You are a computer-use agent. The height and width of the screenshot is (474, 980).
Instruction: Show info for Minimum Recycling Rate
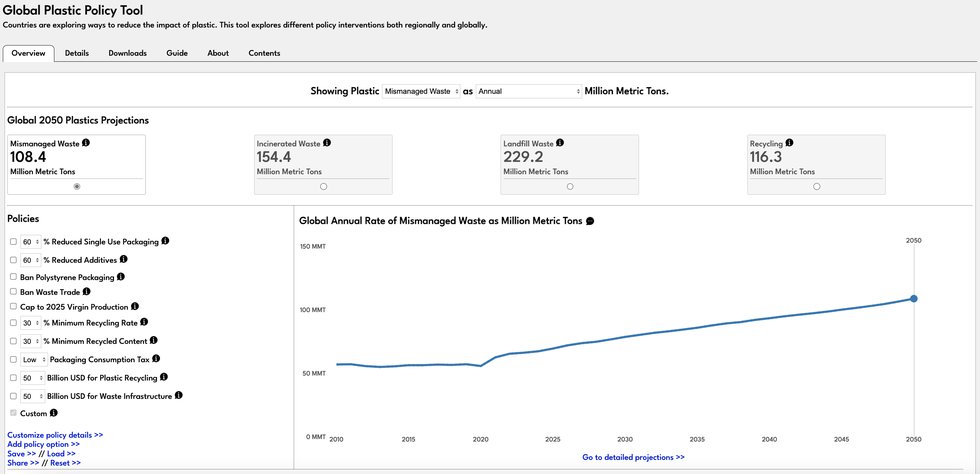click(144, 323)
